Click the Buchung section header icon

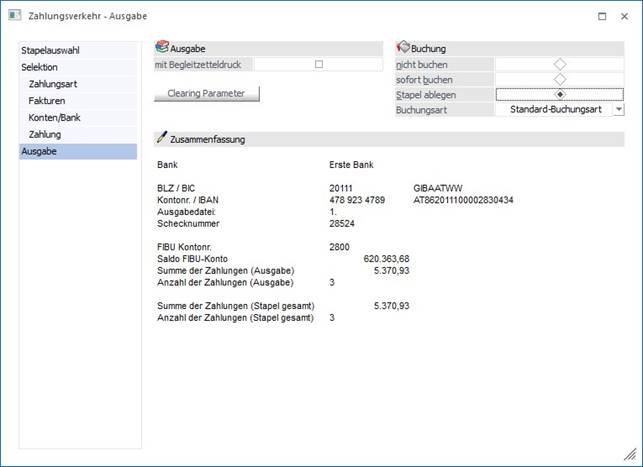pos(404,48)
